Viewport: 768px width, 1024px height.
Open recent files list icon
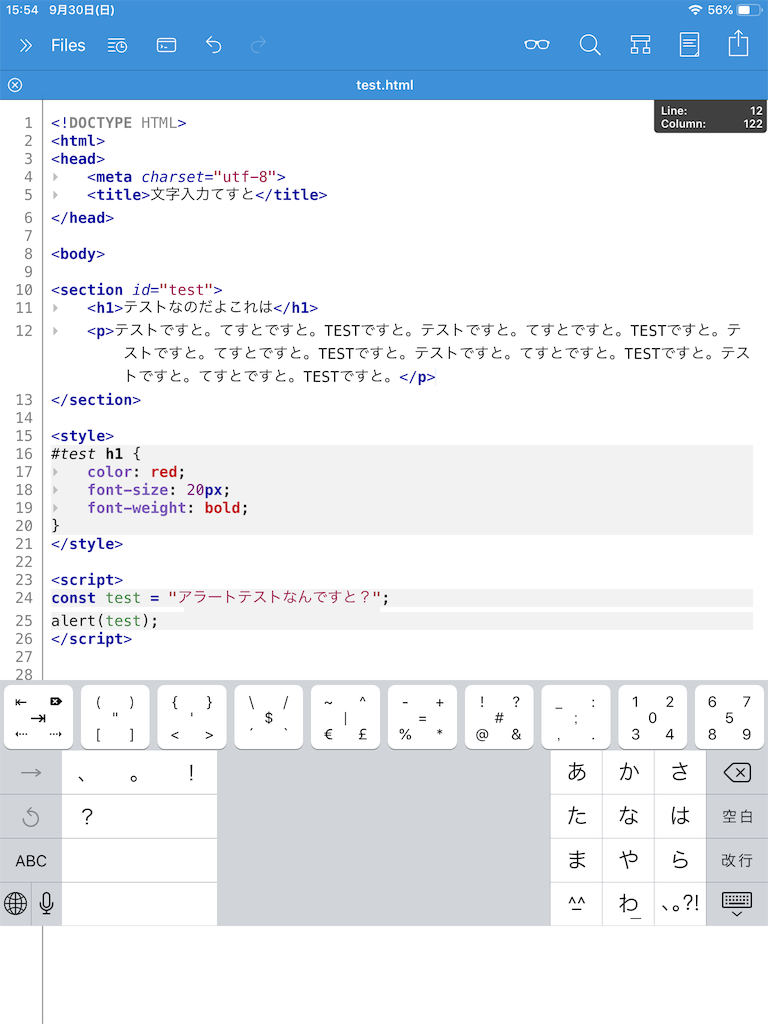pos(118,45)
